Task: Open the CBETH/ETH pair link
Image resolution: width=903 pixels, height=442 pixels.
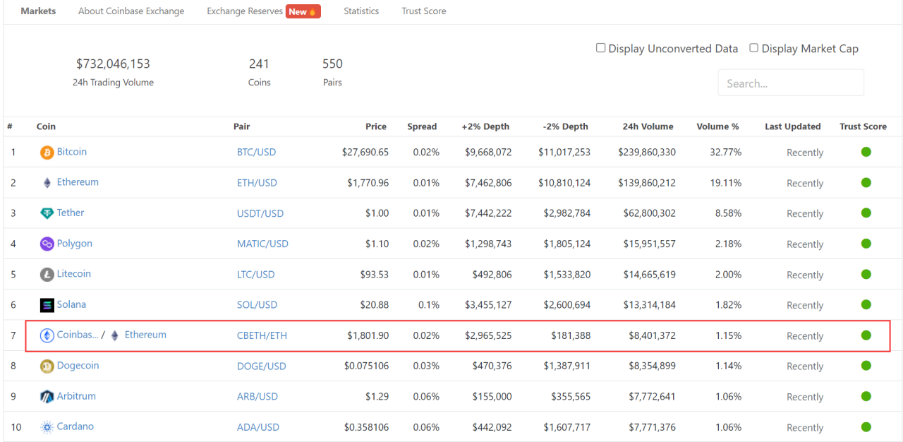Action: click(262, 336)
